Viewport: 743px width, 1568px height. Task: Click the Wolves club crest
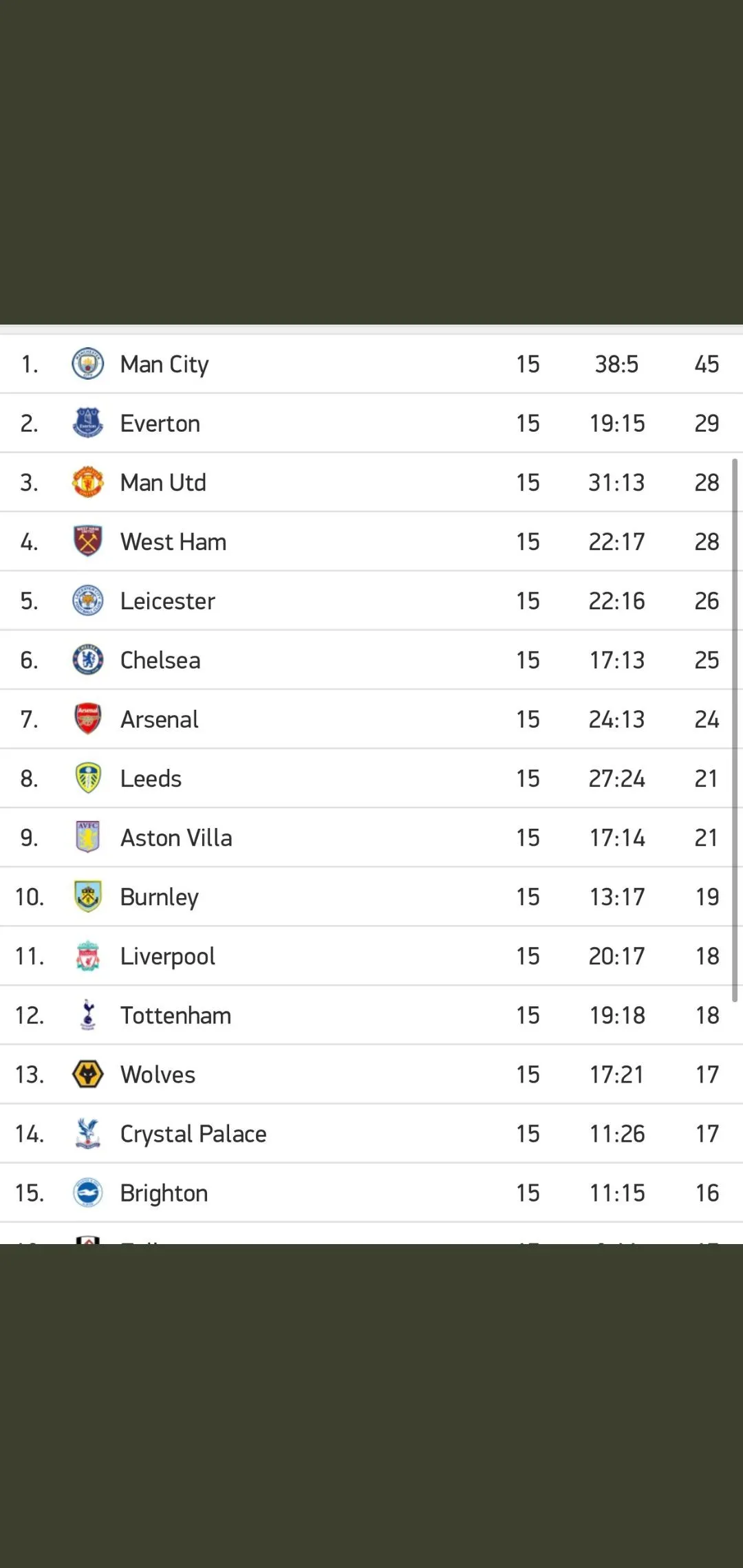pos(87,1074)
